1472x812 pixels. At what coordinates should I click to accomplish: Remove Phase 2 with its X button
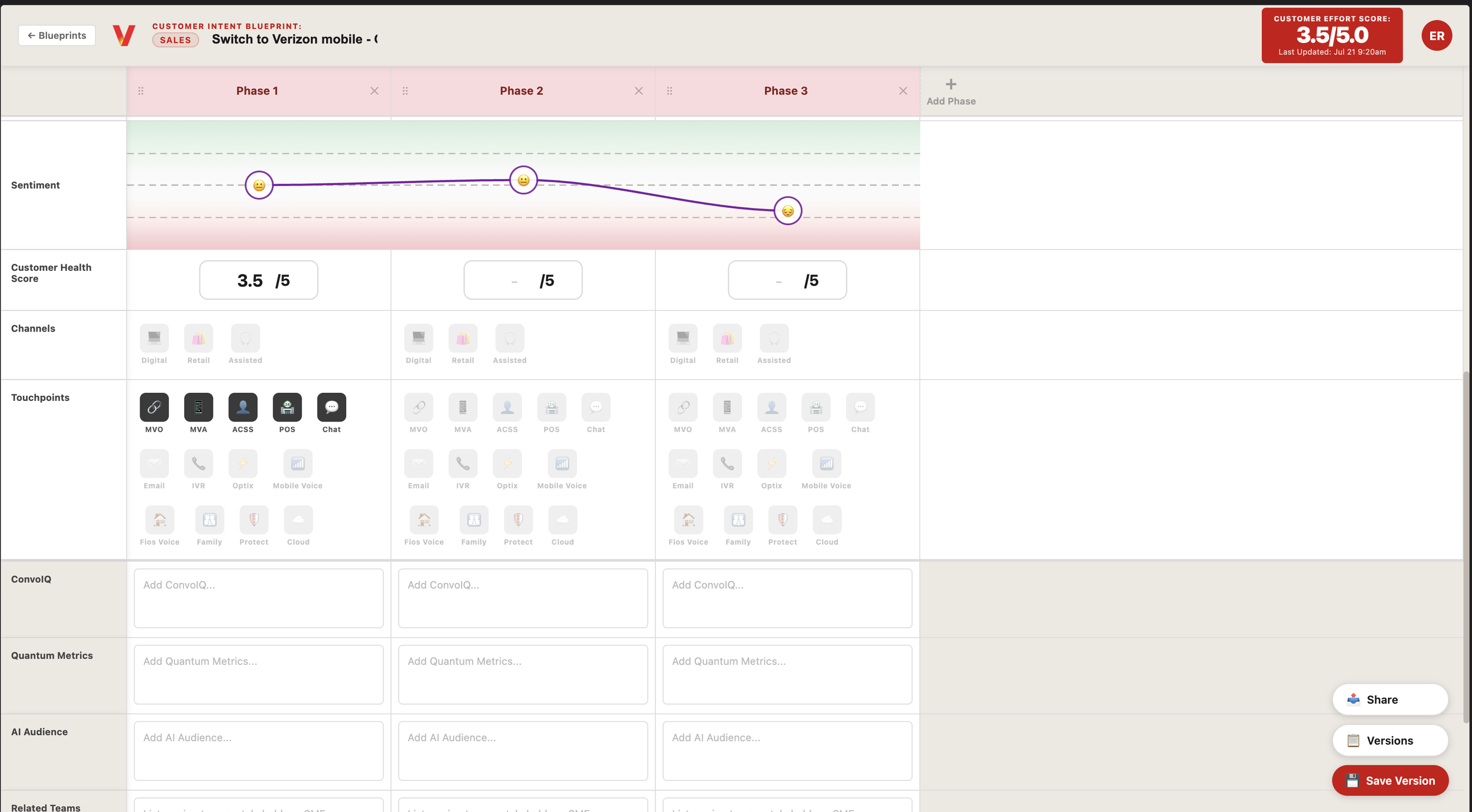(x=639, y=91)
